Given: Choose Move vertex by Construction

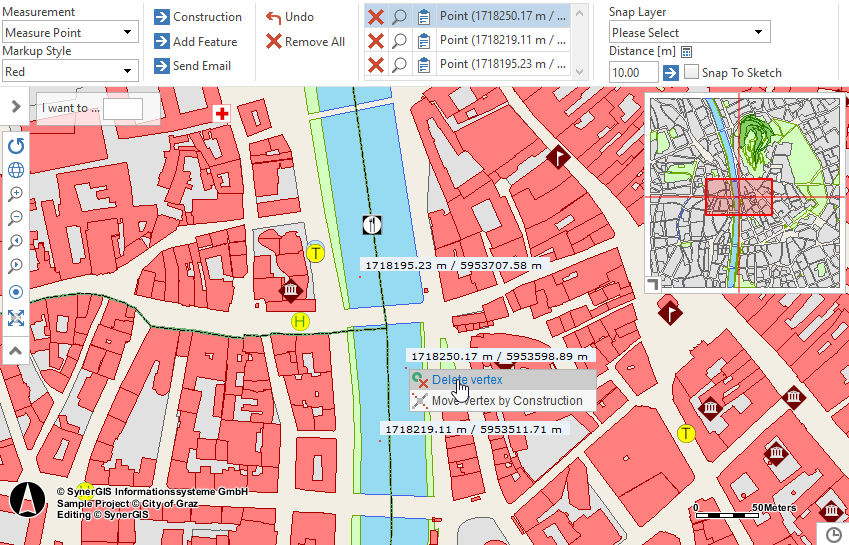Looking at the screenshot, I should pos(506,401).
